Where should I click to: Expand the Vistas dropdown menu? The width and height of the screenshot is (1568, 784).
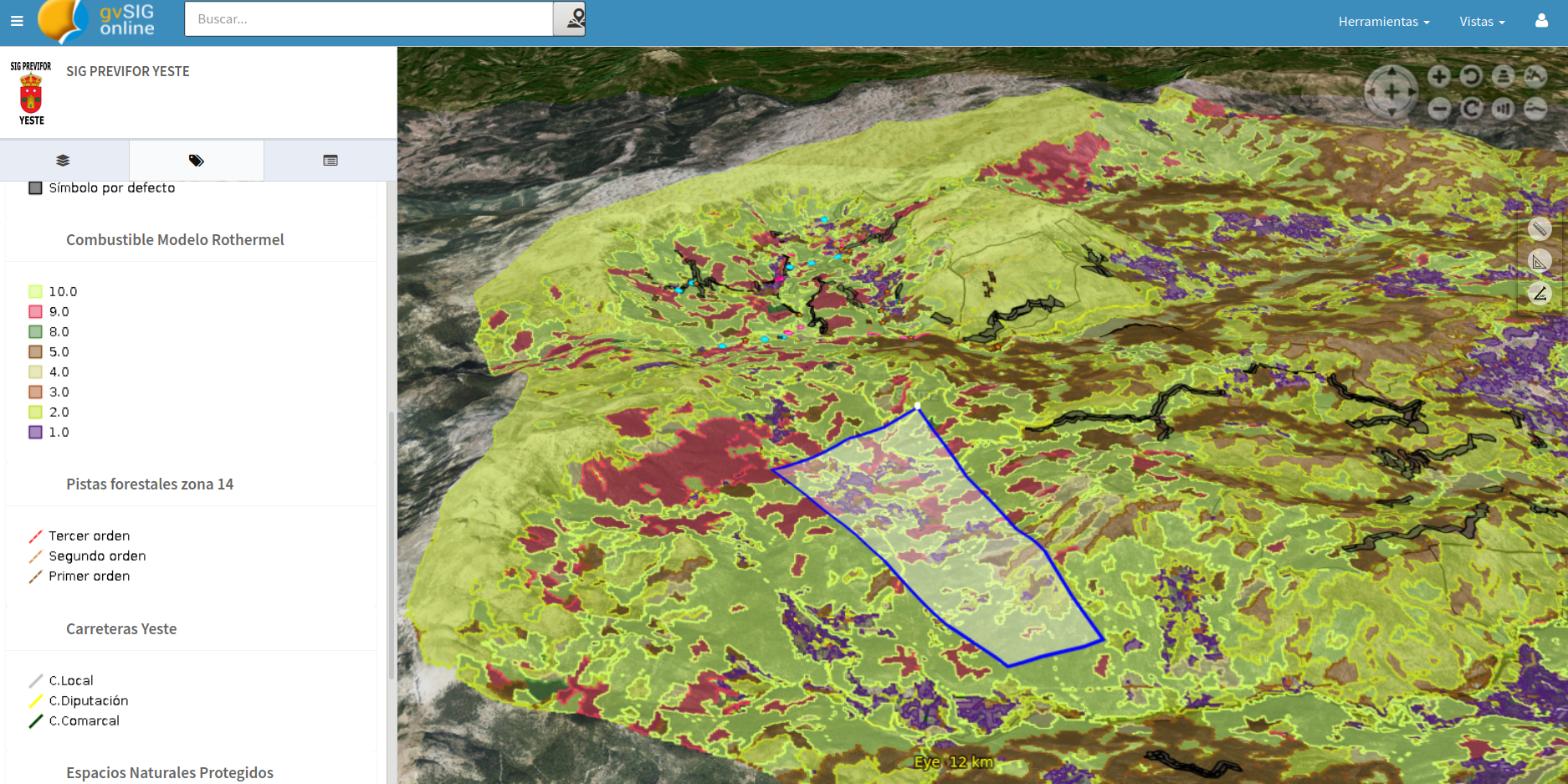pos(1482,22)
